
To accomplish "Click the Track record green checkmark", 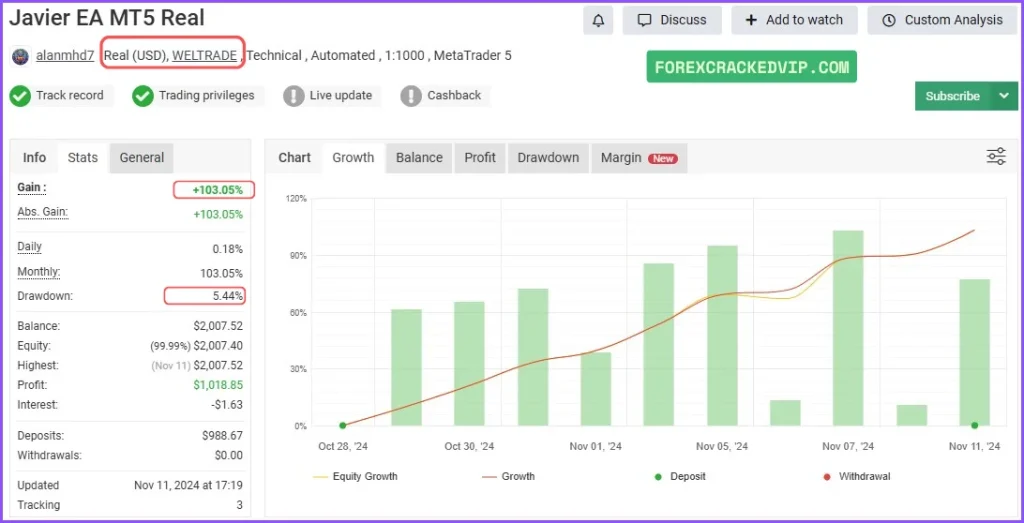I will [x=20, y=96].
